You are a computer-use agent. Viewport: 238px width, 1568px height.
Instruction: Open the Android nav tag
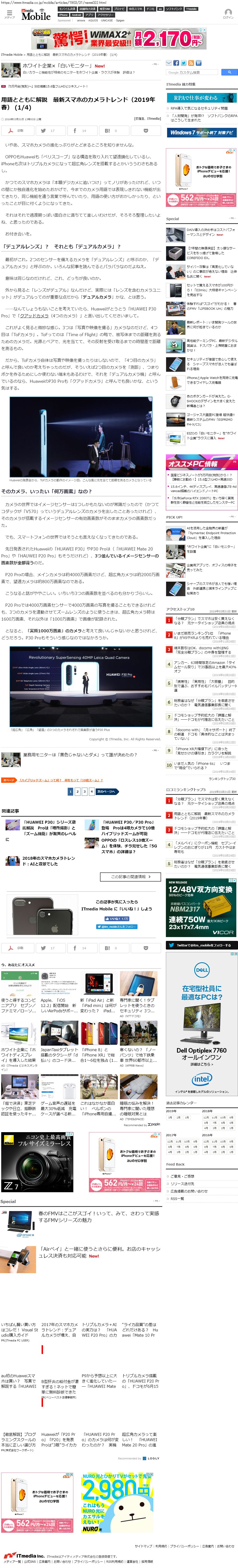tap(77, 15)
